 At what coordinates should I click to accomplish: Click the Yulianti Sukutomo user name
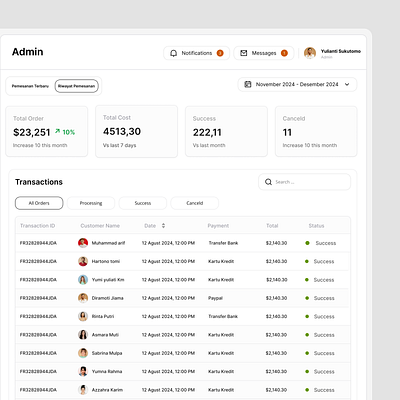(x=341, y=51)
